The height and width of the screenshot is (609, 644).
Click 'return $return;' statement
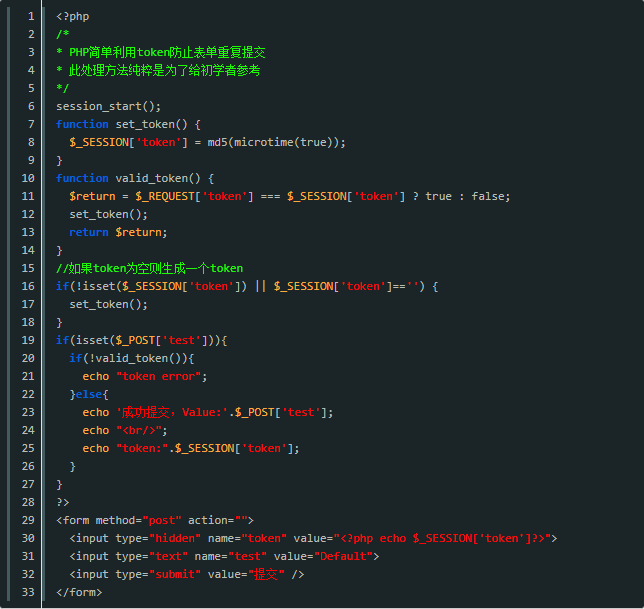click(118, 232)
